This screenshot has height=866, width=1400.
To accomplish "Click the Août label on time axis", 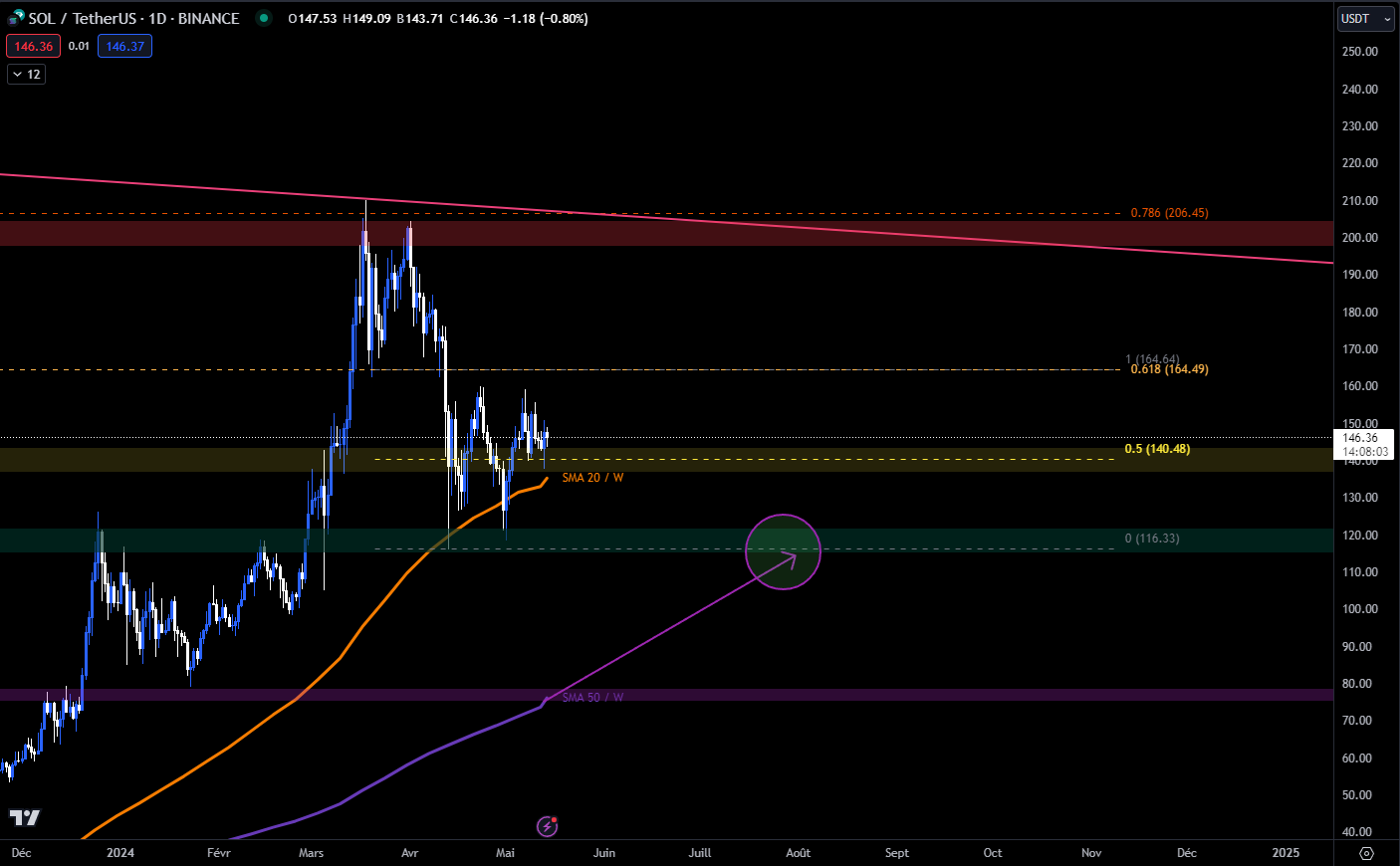I will pos(798,853).
